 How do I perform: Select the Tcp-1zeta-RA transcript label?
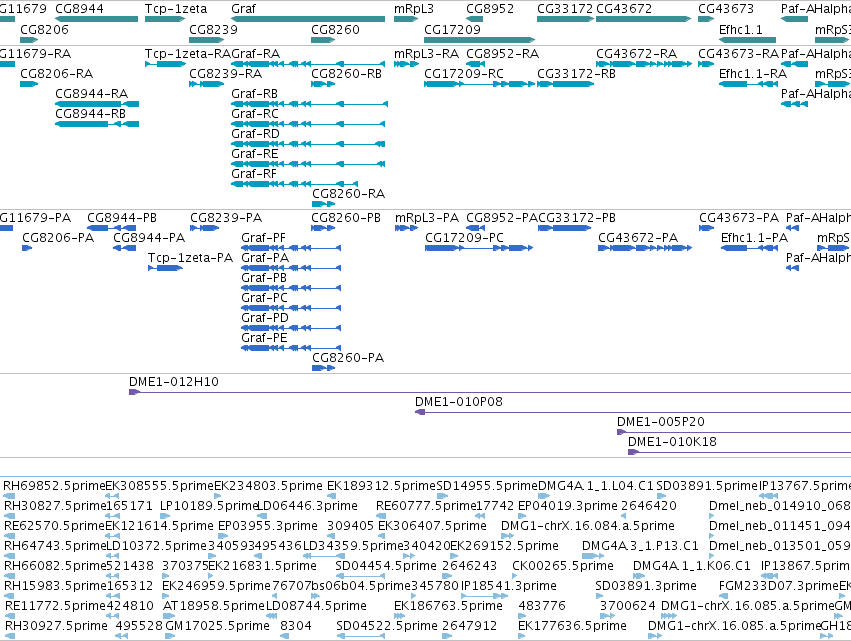click(188, 54)
